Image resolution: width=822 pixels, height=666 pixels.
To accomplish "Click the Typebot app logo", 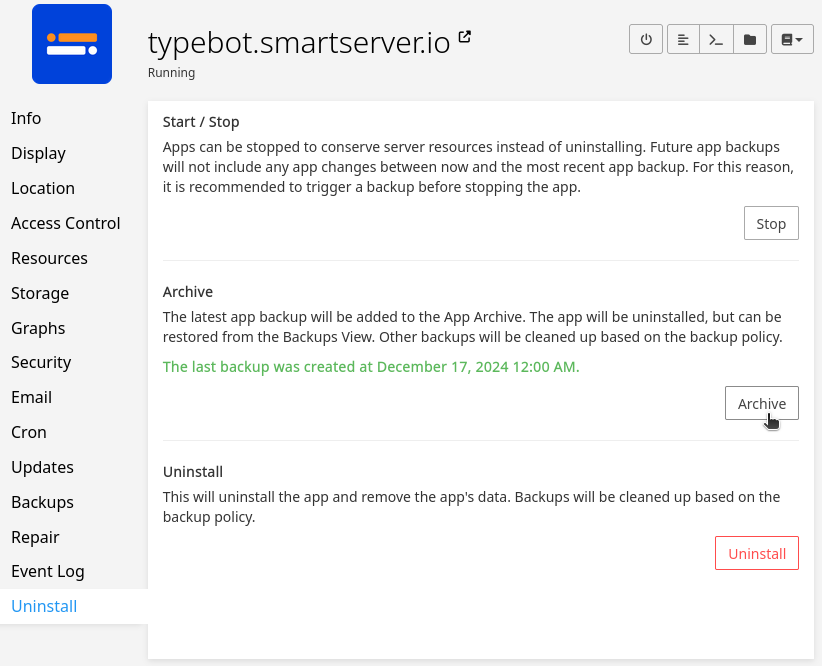I will tap(72, 44).
